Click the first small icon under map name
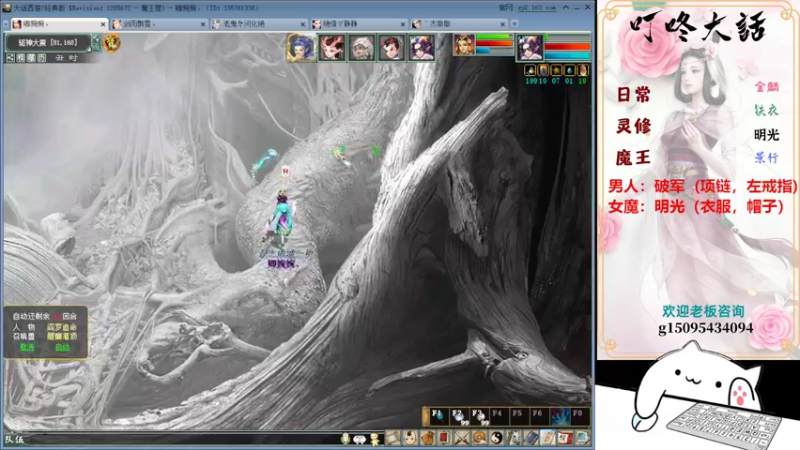Screen dimensions: 800x450 (x=11, y=58)
